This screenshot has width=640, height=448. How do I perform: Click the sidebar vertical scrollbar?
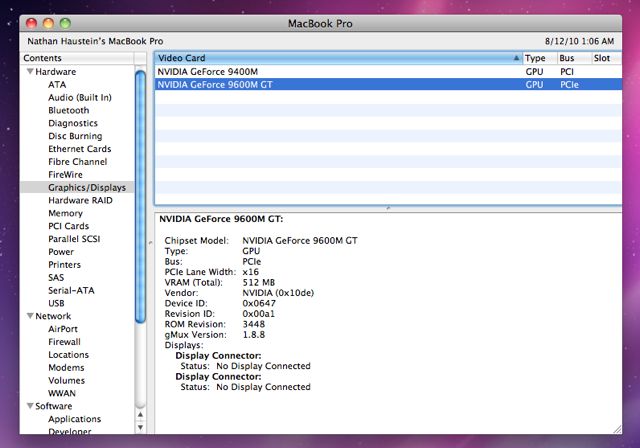pyautogui.click(x=140, y=200)
